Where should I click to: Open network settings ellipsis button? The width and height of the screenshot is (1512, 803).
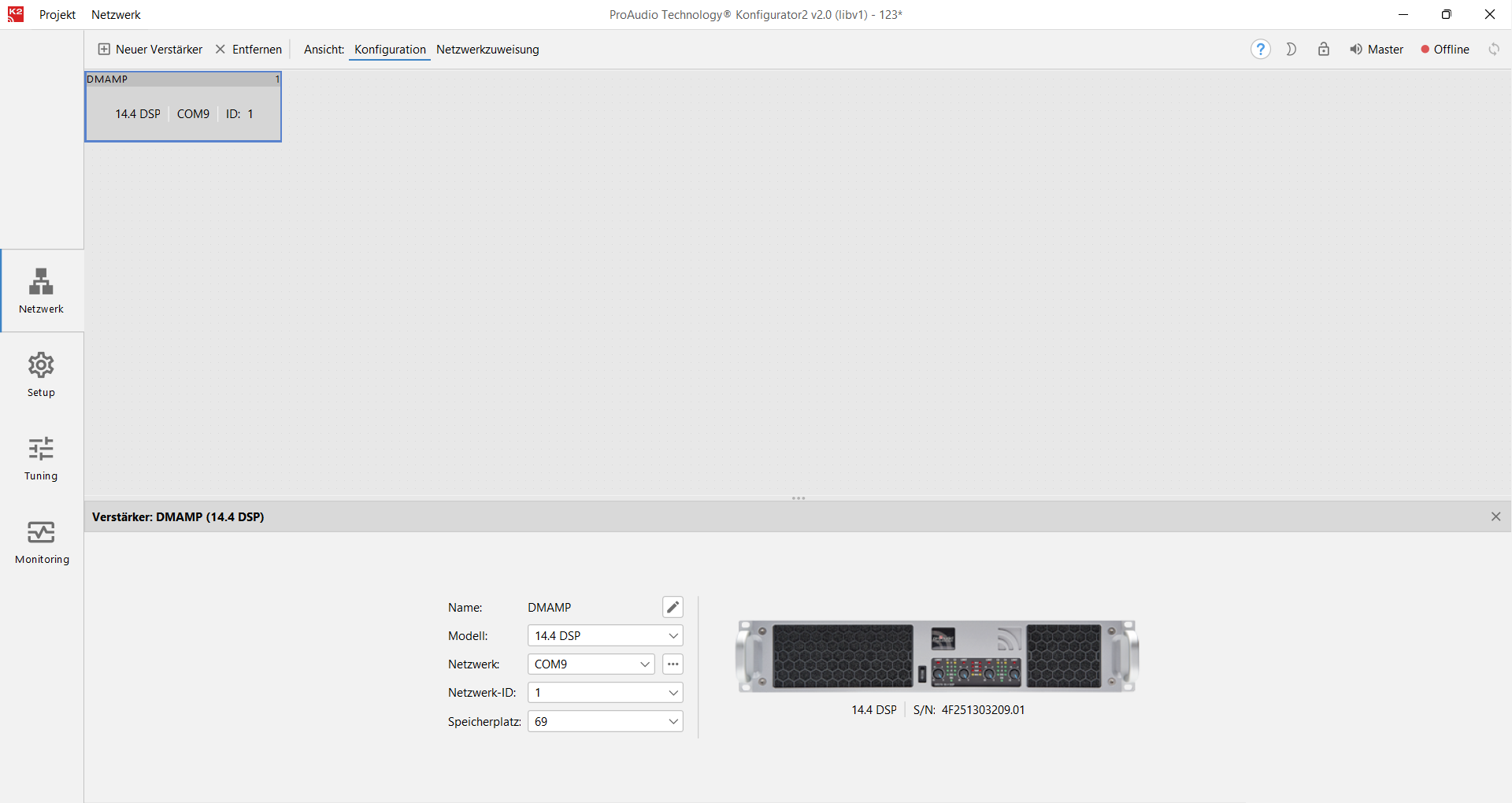point(673,664)
